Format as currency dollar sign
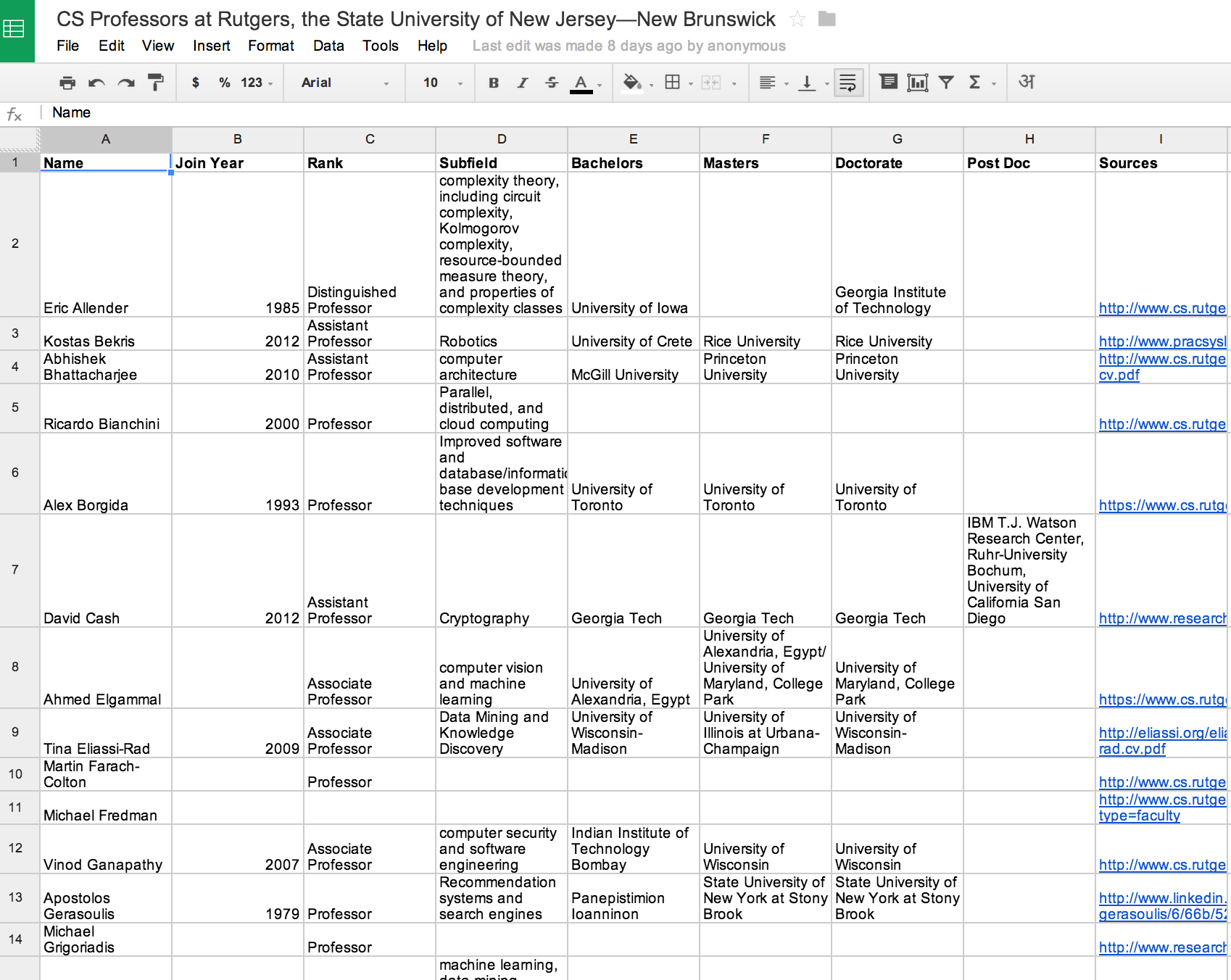This screenshot has width=1231, height=980. (x=196, y=83)
